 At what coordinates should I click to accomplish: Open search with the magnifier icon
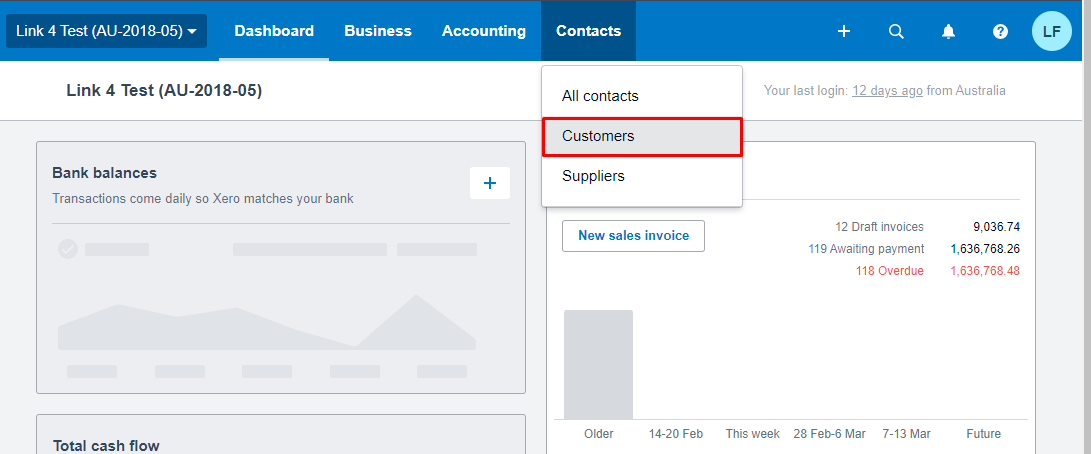[x=896, y=31]
